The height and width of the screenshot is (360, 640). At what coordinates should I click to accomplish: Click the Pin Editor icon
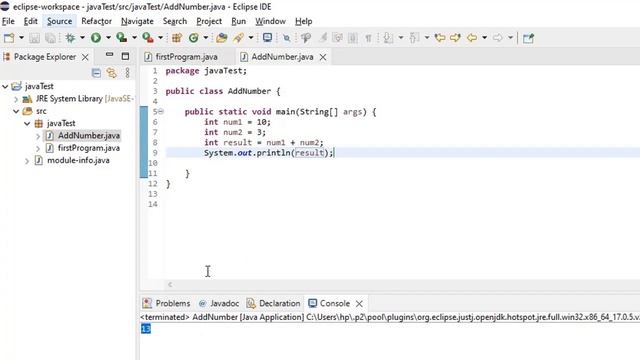click(529, 38)
